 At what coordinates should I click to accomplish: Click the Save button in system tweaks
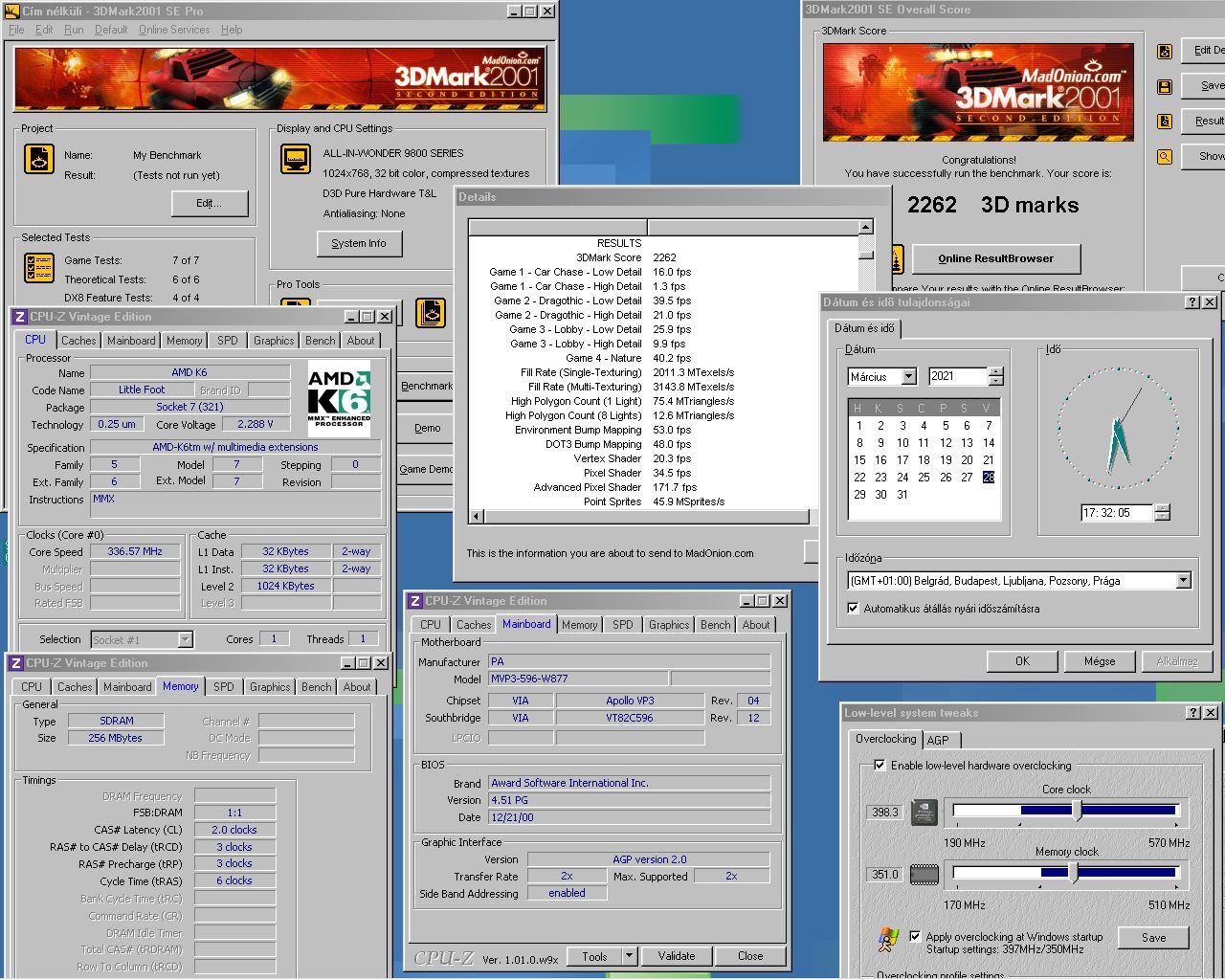pos(1153,938)
